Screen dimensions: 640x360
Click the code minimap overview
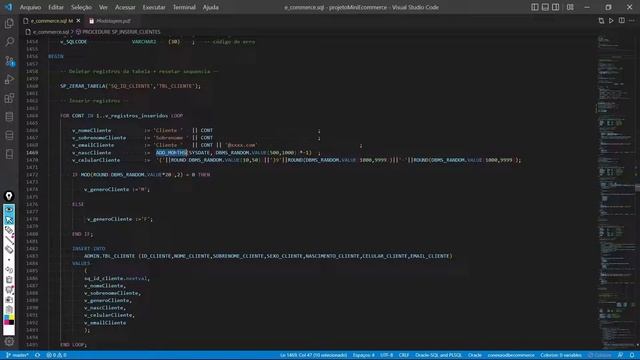(x=616, y=192)
